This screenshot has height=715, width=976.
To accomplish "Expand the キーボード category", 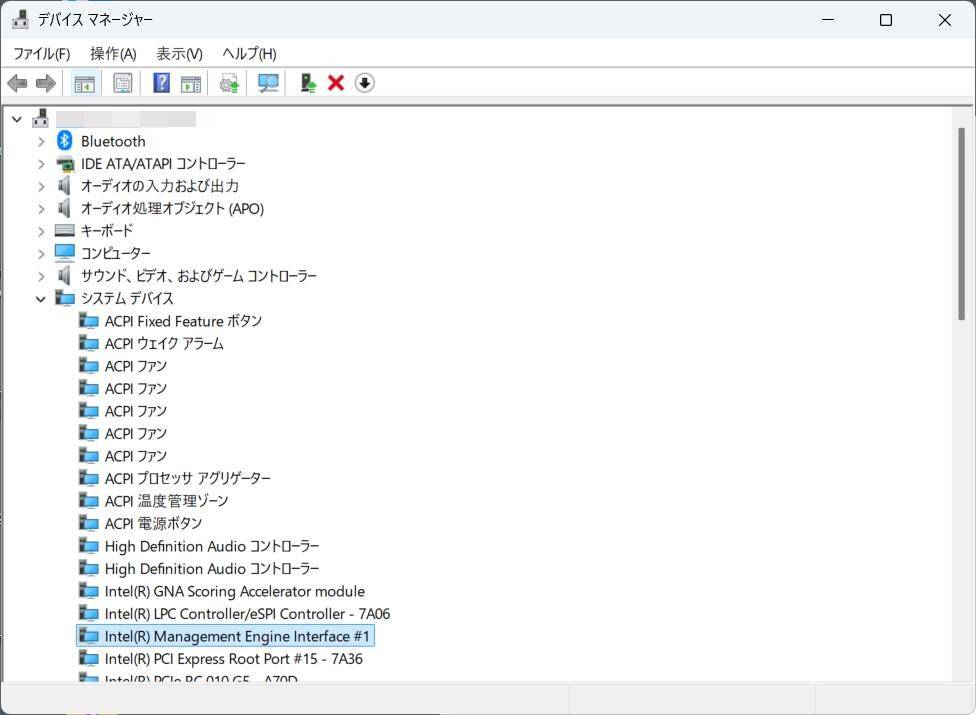I will pyautogui.click(x=41, y=231).
